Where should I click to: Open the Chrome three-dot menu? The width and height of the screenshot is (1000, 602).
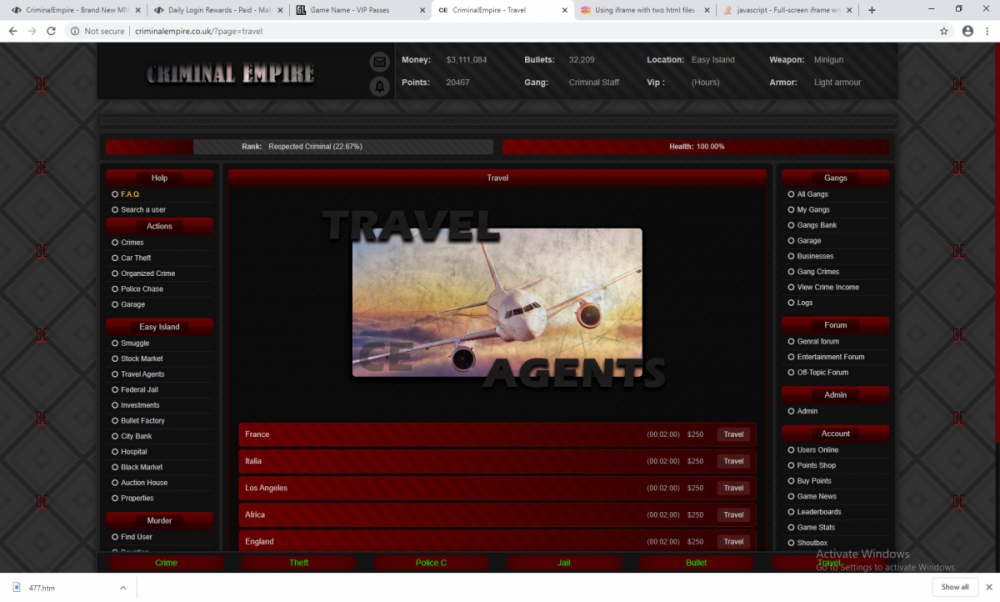click(988, 31)
